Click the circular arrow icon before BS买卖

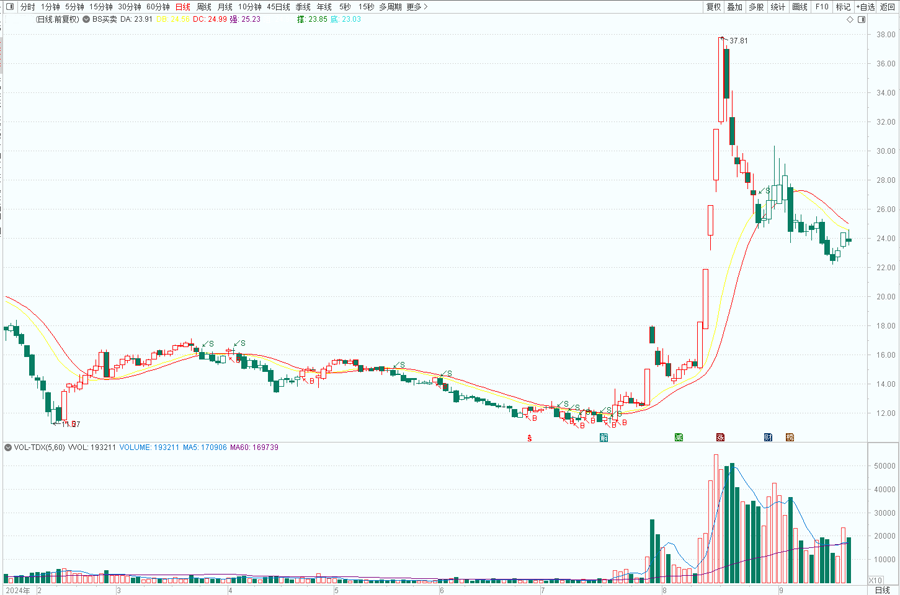point(84,19)
